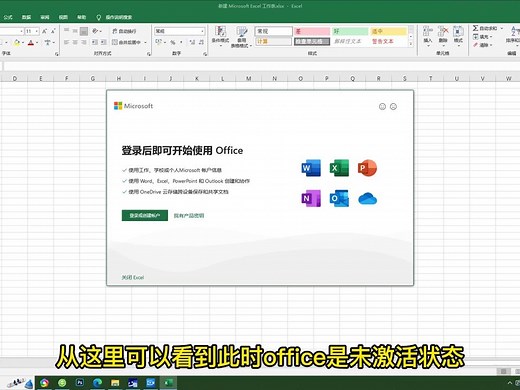This screenshot has width=520, height=390.
Task: Open the Merge and Center dropdown arrow
Action: [145, 42]
